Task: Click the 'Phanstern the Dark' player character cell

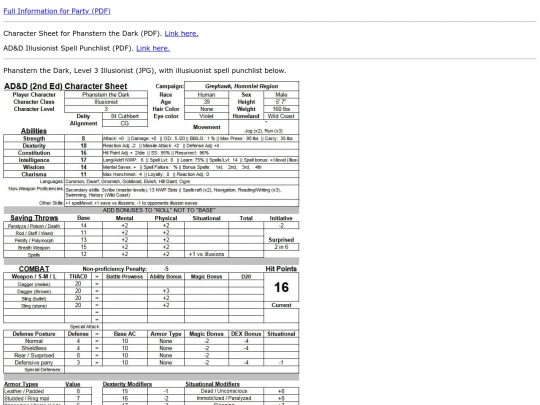Action: pyautogui.click(x=106, y=95)
